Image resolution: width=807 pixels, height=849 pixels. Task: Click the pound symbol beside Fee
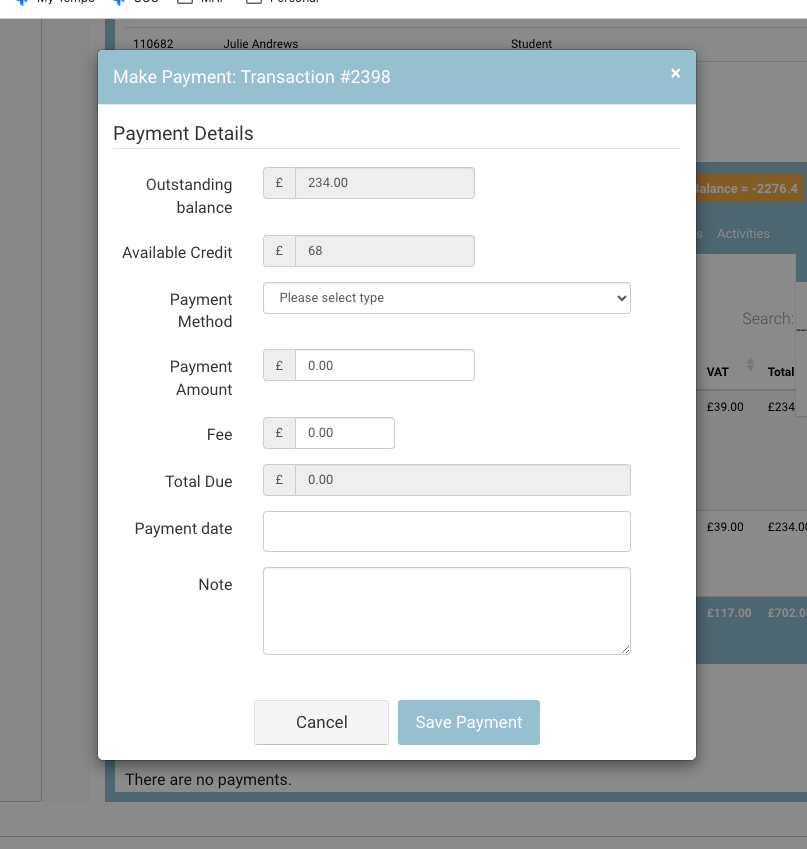click(279, 433)
